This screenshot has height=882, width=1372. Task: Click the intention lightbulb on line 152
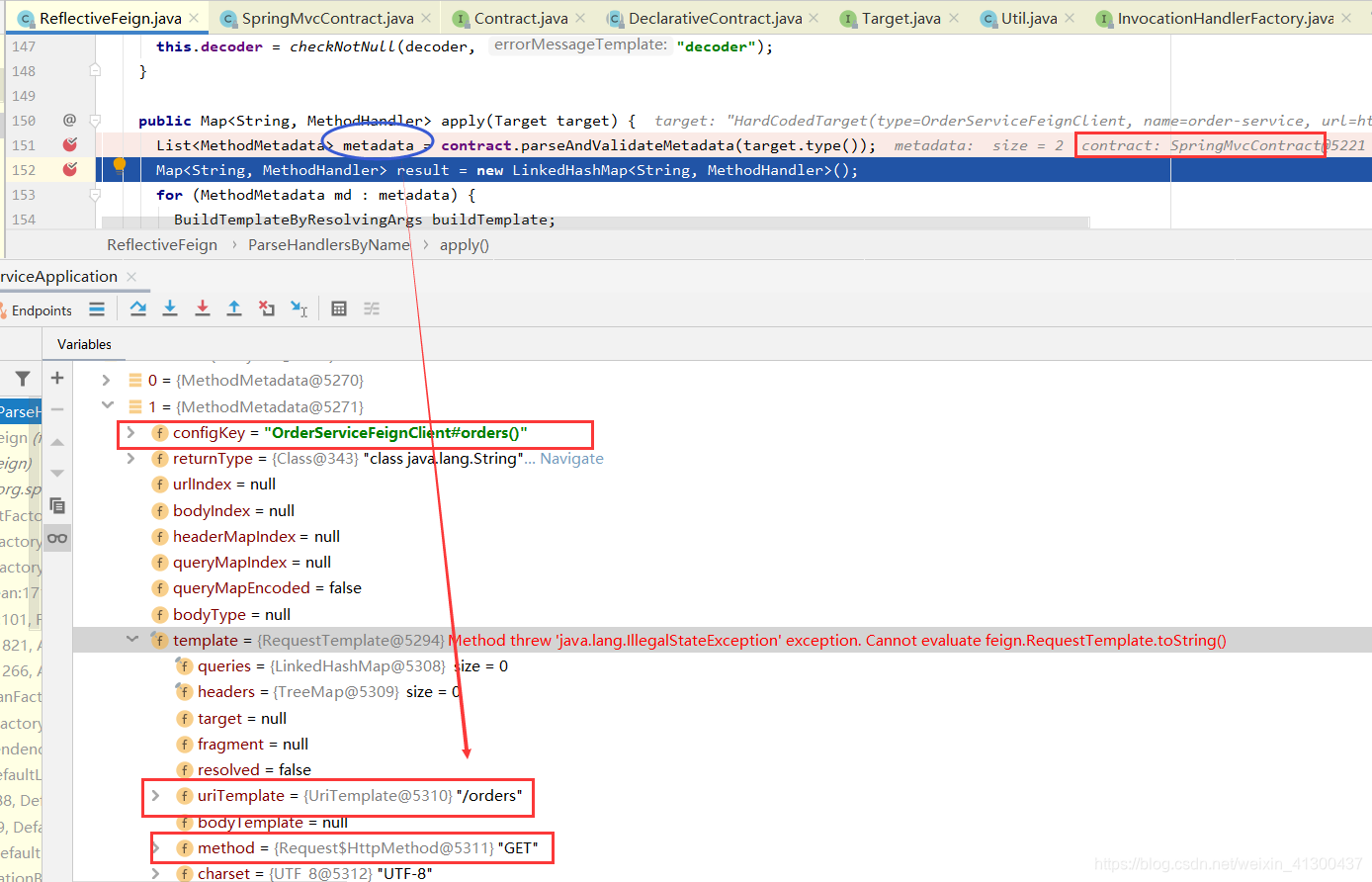pyautogui.click(x=120, y=164)
